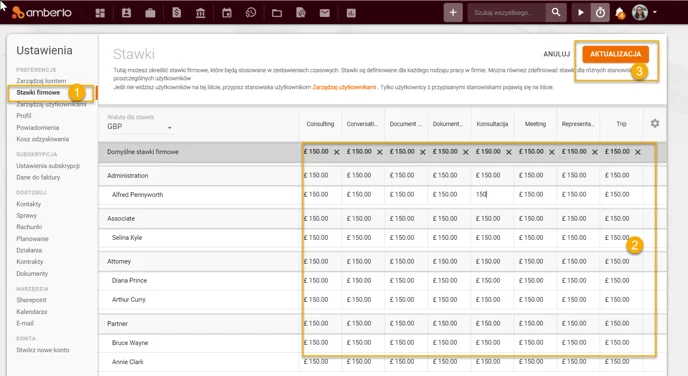This screenshot has width=688, height=376.
Task: Click Stwórz nowe konto in sidebar
Action: click(43, 350)
